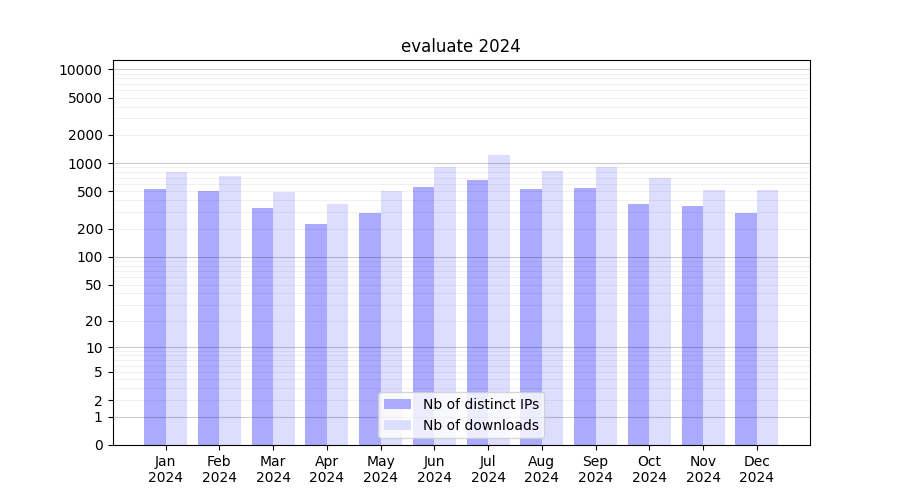This screenshot has height=500, width=900.
Task: Click the April 2024 distinct IPs bar
Action: (x=316, y=335)
